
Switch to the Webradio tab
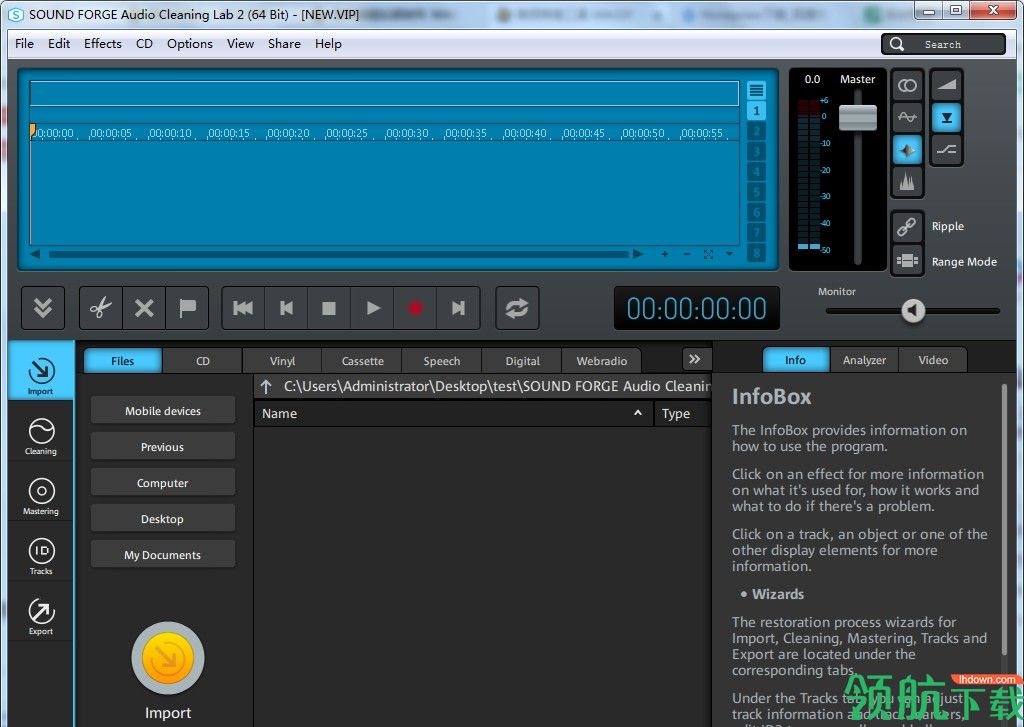point(601,361)
